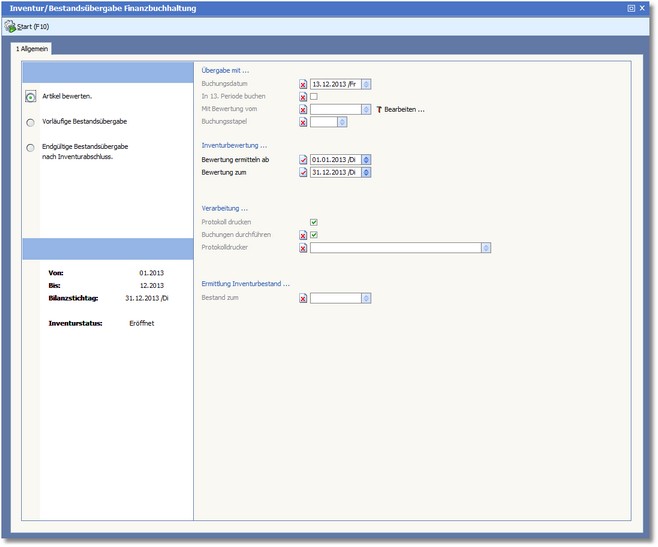The height and width of the screenshot is (547, 658).
Task: Select the 'Artikel bewerten' radio button
Action: [32, 97]
